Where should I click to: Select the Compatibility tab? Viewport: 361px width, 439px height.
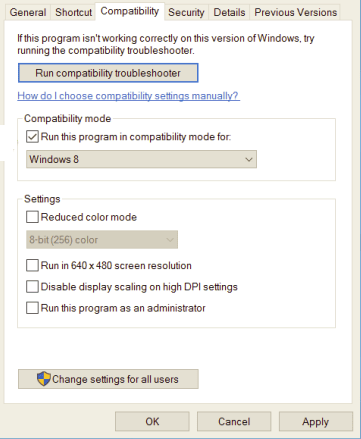coord(130,11)
